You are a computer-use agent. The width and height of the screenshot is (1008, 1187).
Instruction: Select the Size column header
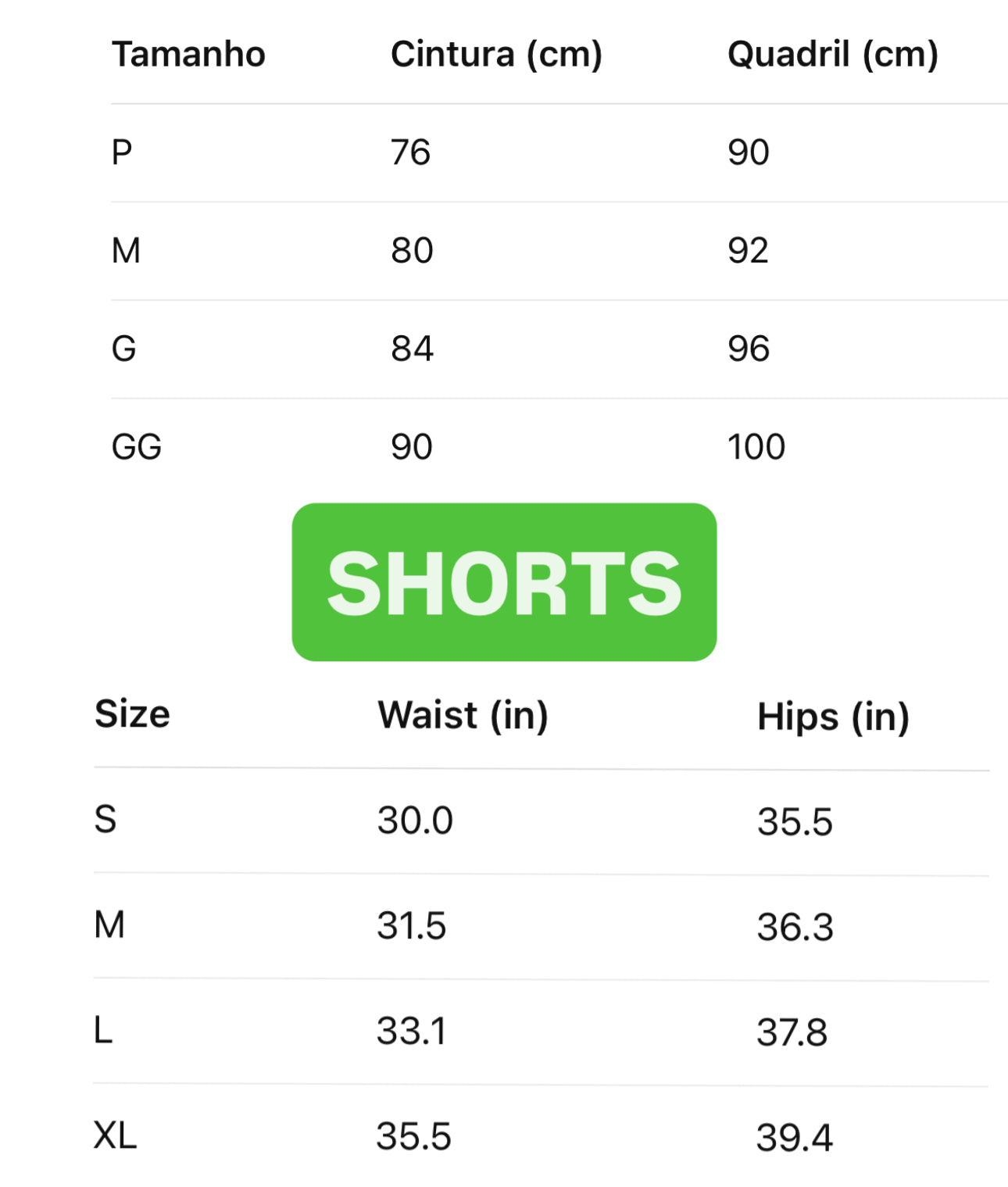pyautogui.click(x=132, y=713)
